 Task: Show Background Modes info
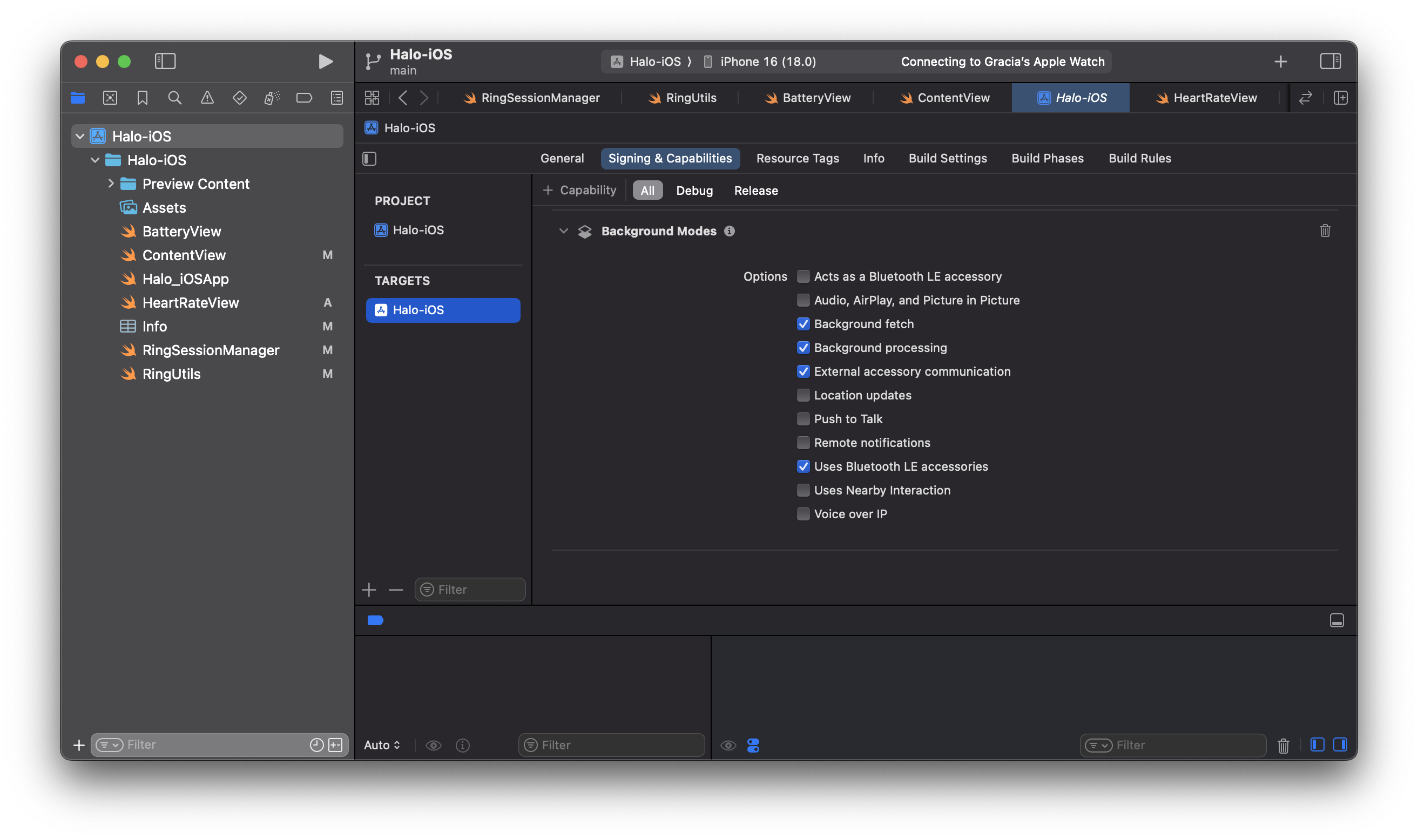pyautogui.click(x=730, y=231)
